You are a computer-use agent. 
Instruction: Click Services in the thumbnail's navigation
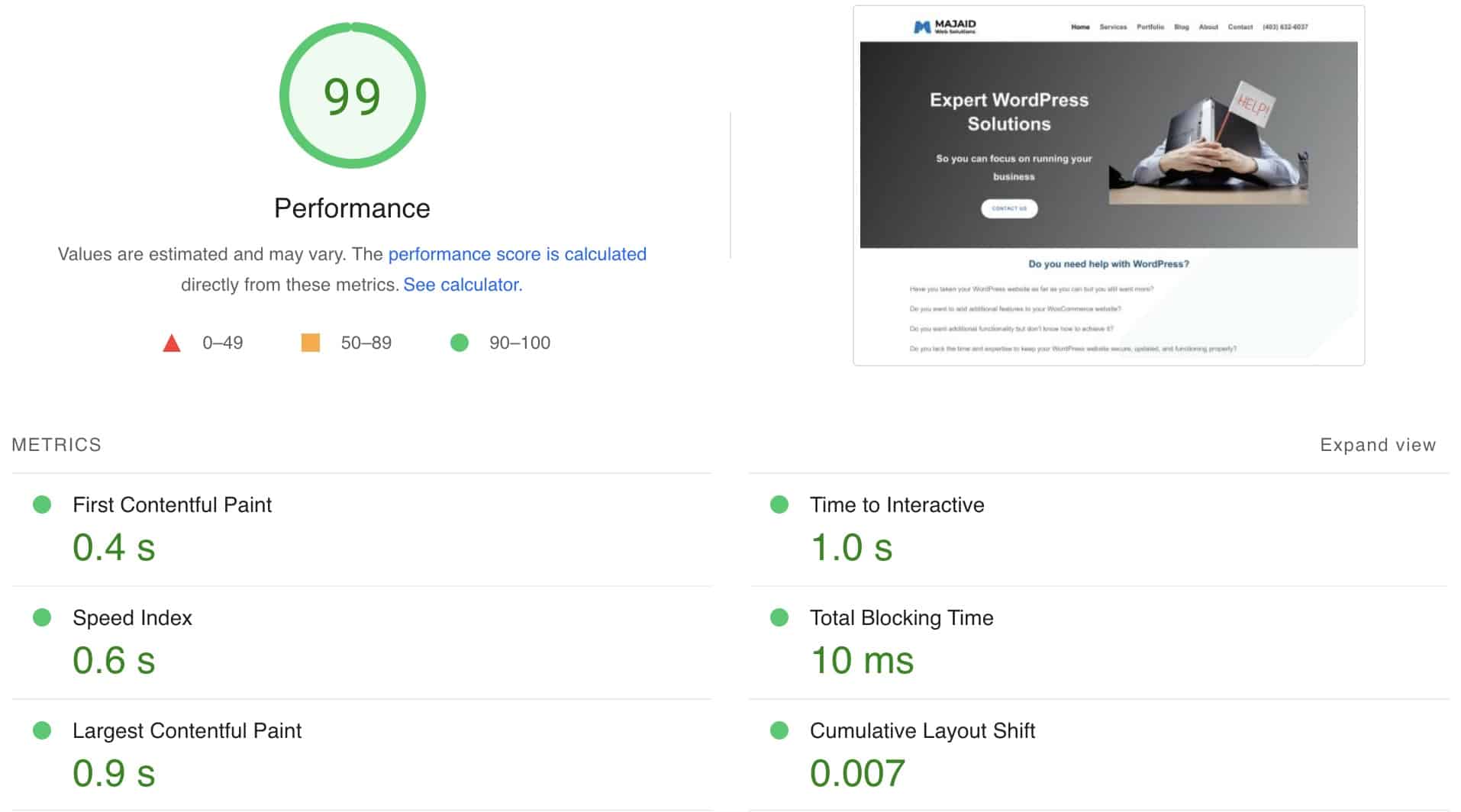pos(1113,27)
